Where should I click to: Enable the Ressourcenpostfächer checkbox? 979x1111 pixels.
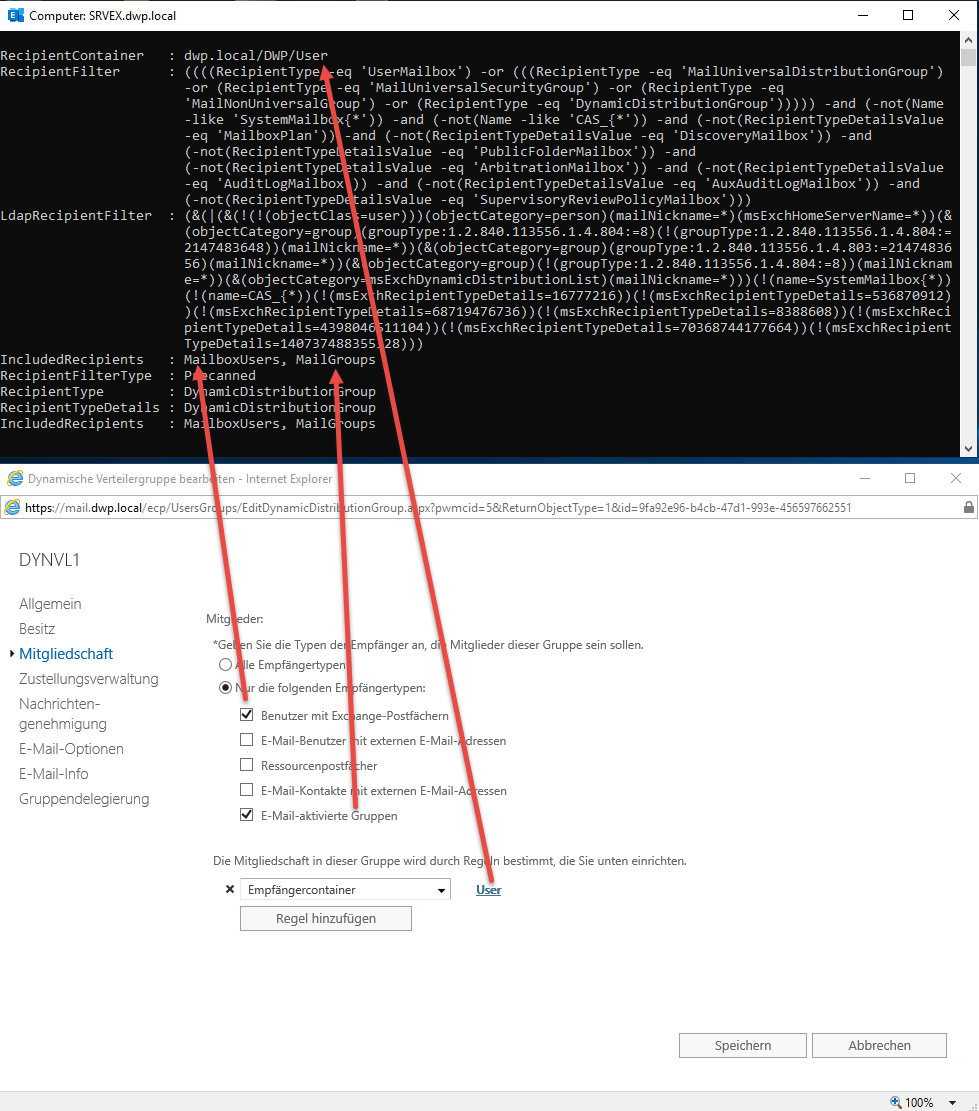tap(247, 766)
